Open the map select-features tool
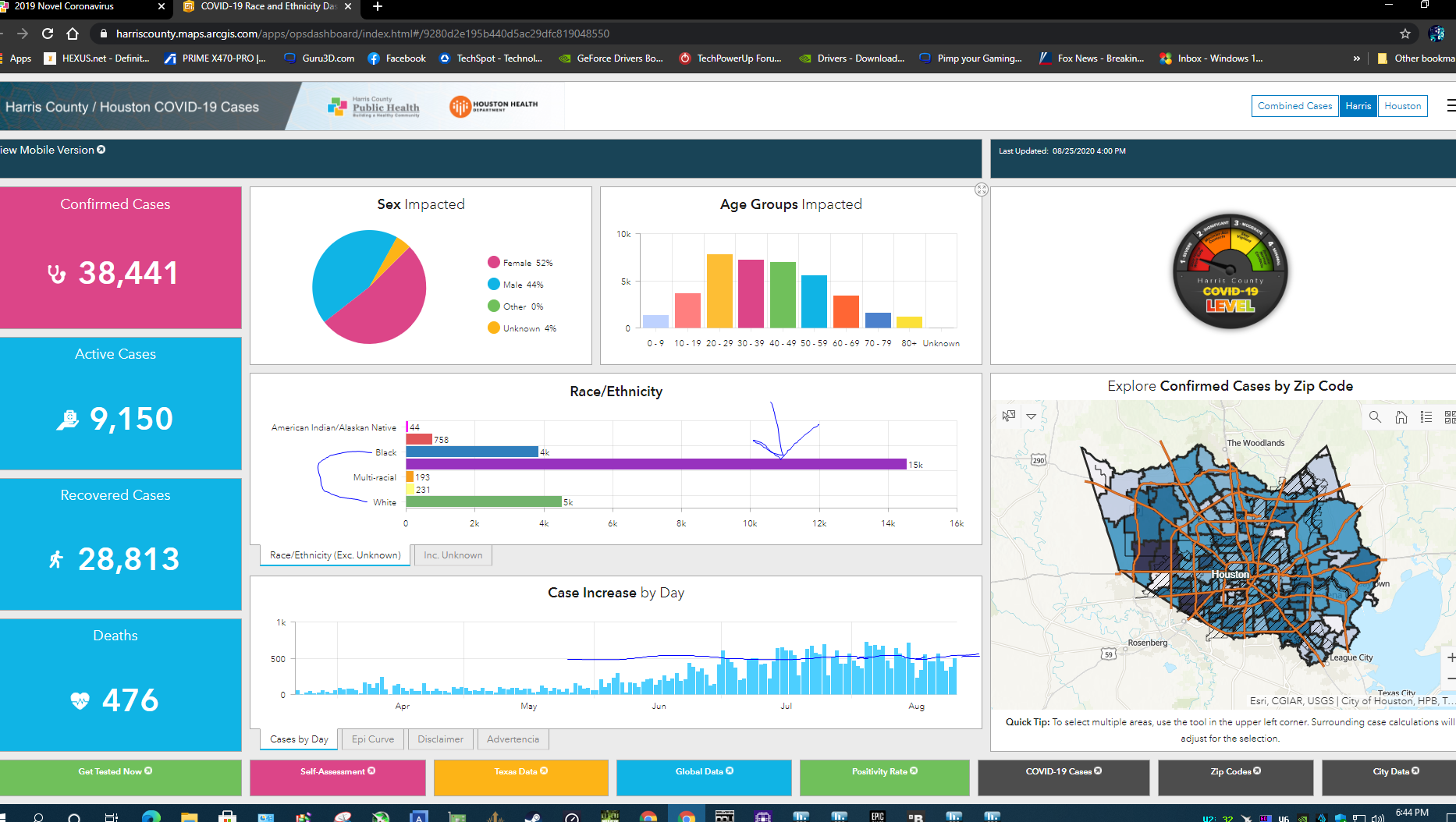 point(1009,416)
